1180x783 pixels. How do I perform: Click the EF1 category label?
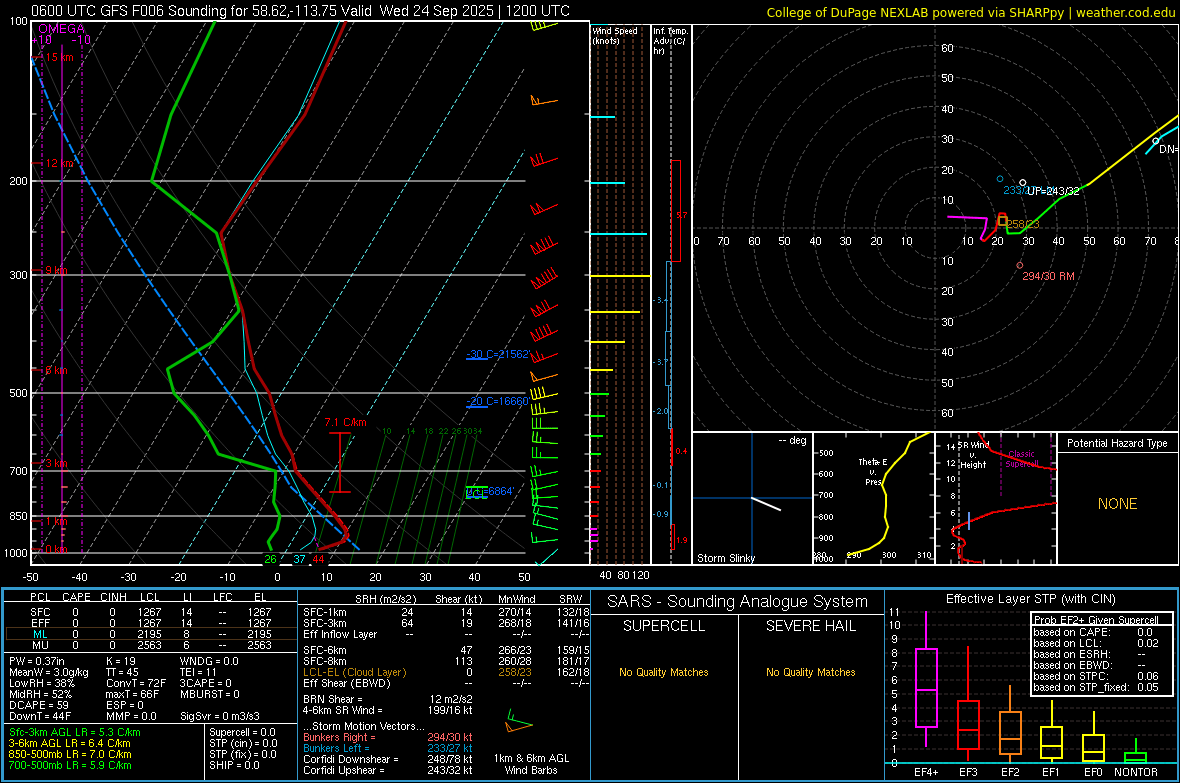tap(1051, 772)
